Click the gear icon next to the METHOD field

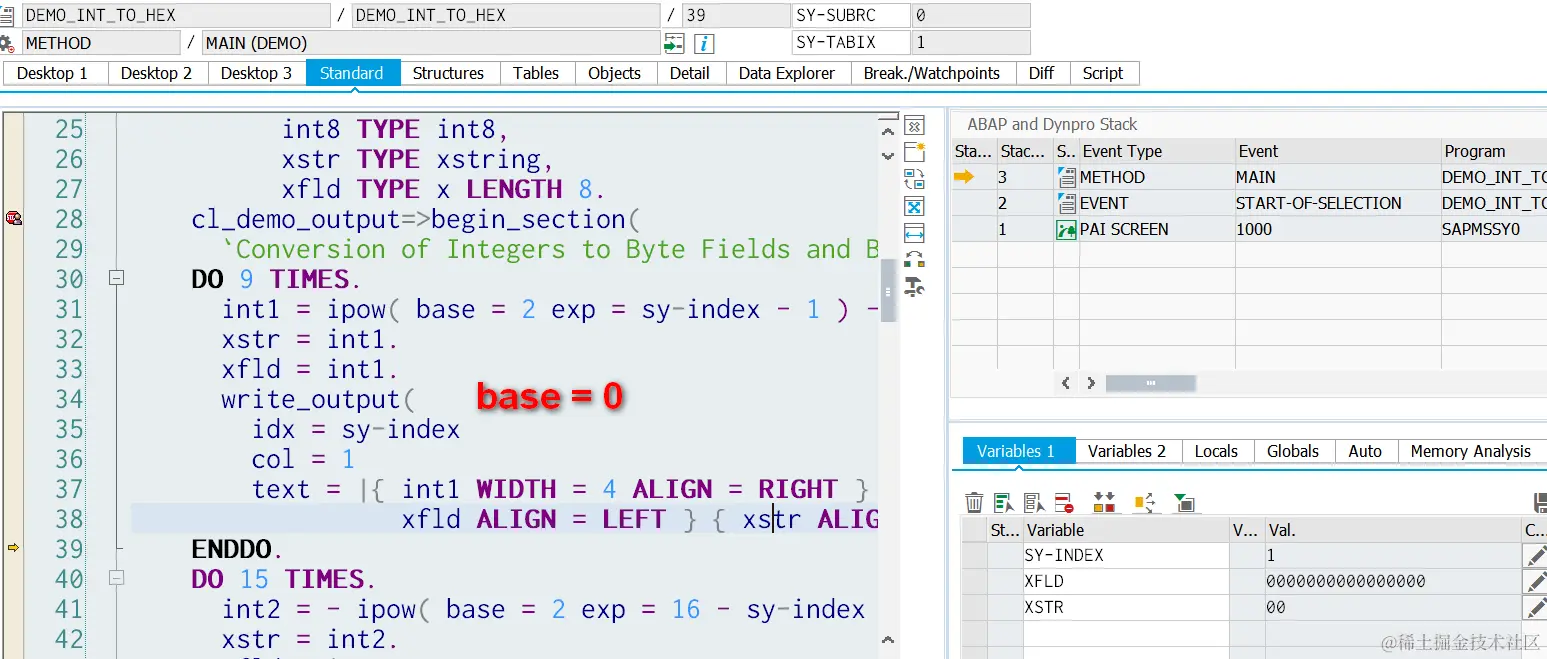point(8,43)
